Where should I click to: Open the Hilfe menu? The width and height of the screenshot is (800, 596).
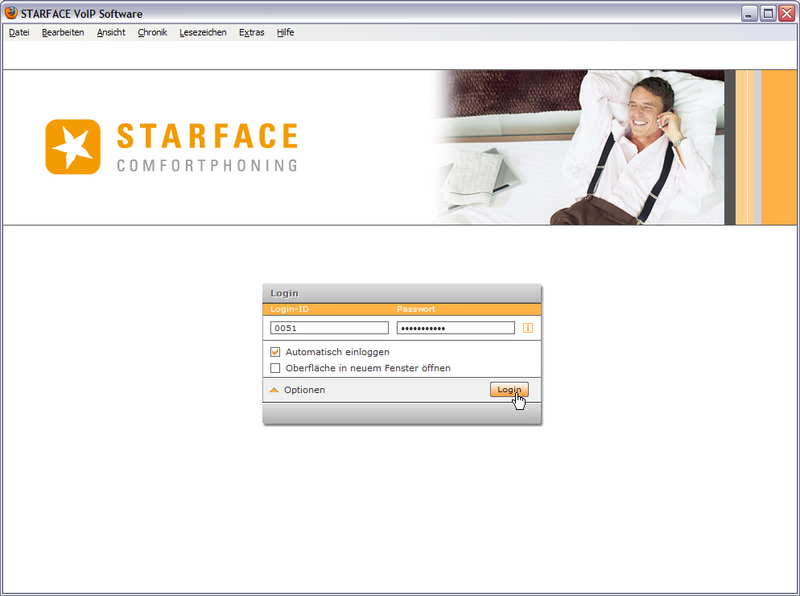[x=285, y=32]
